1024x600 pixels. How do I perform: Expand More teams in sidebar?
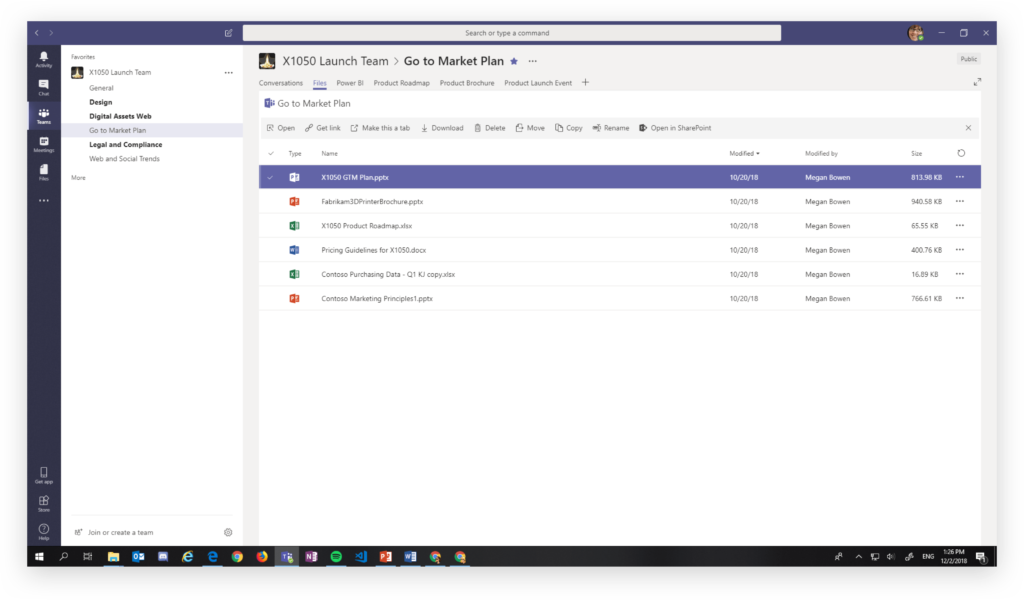pyautogui.click(x=78, y=178)
